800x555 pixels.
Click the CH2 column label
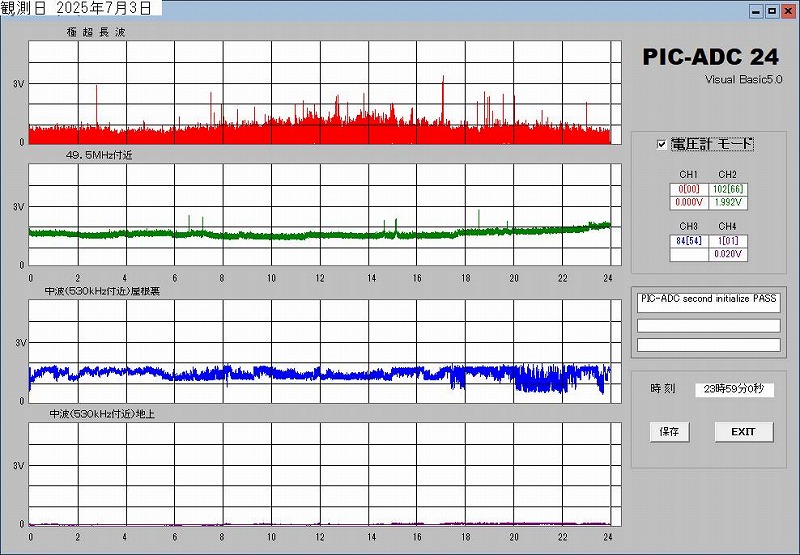pos(728,174)
